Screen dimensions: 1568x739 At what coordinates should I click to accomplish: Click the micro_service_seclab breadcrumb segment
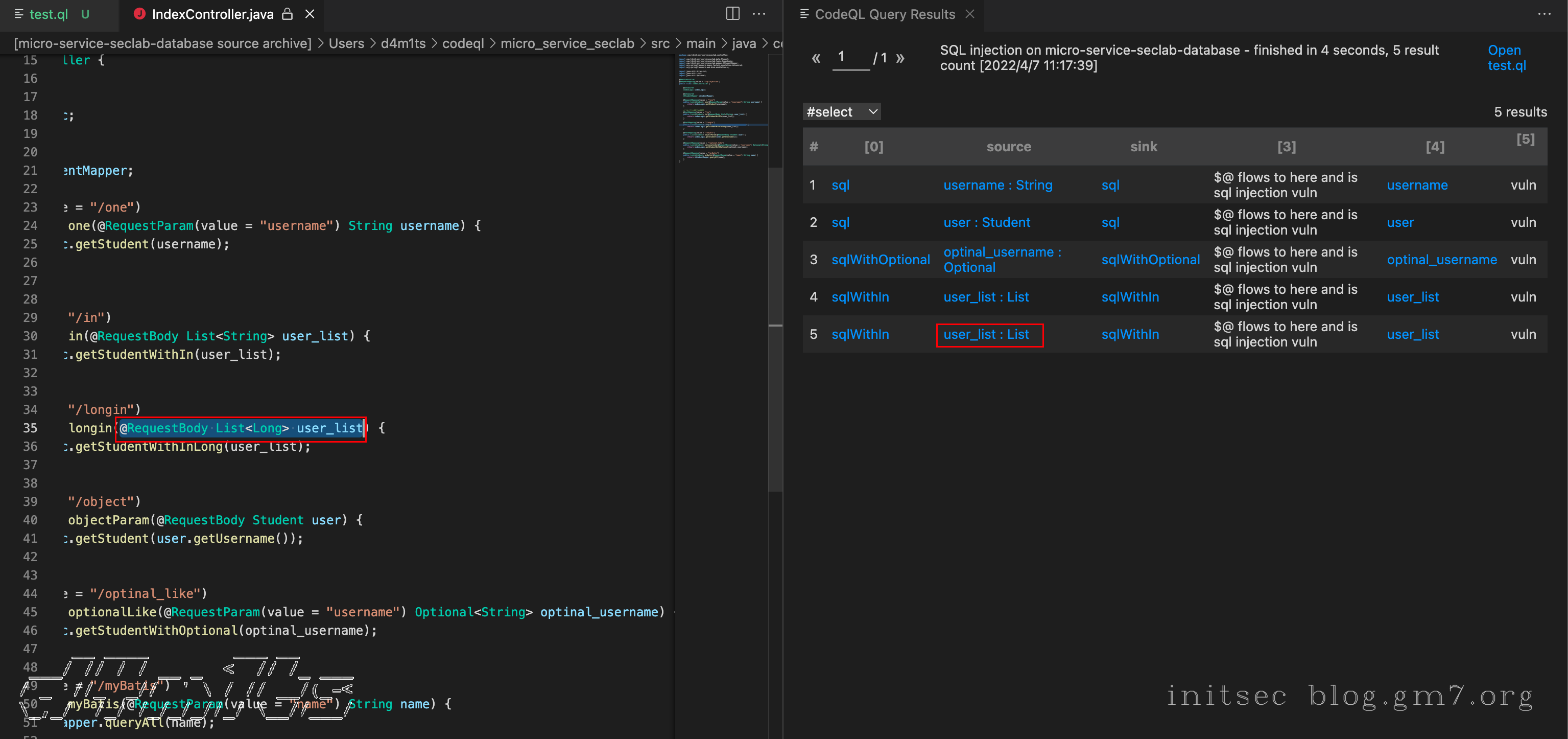567,43
